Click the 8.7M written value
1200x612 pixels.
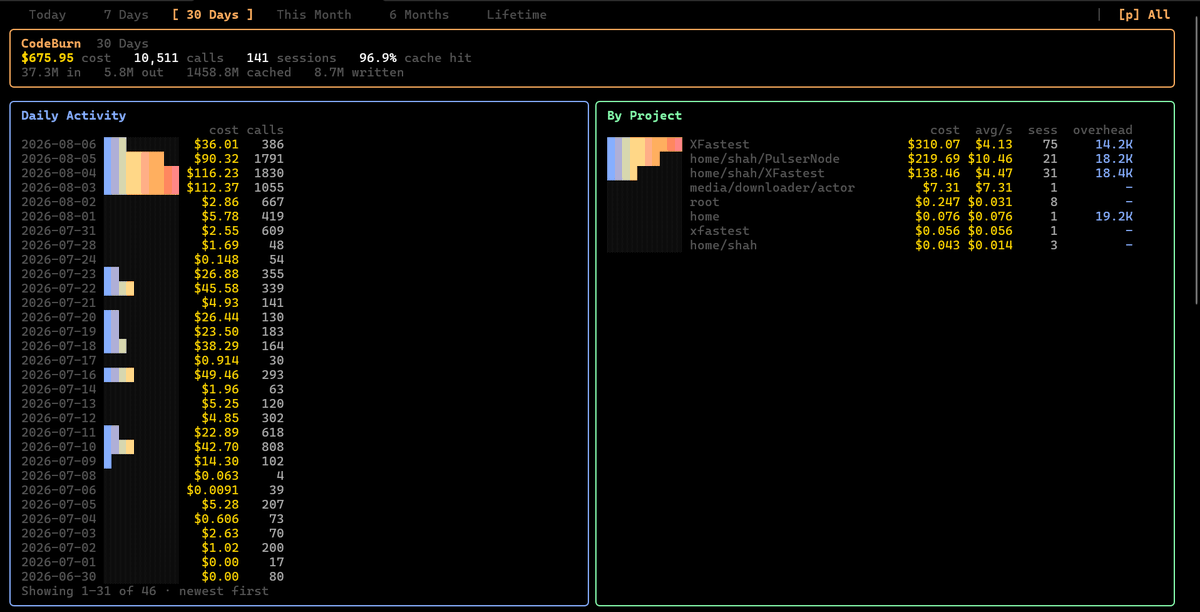point(359,72)
